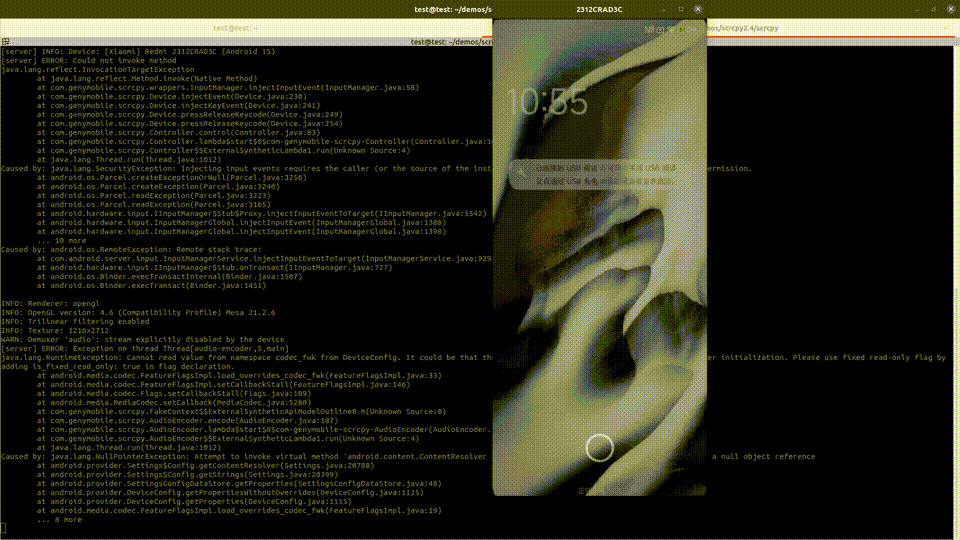Click the 'Exception on thread Thread[audio-encoder' line

(x=145, y=348)
